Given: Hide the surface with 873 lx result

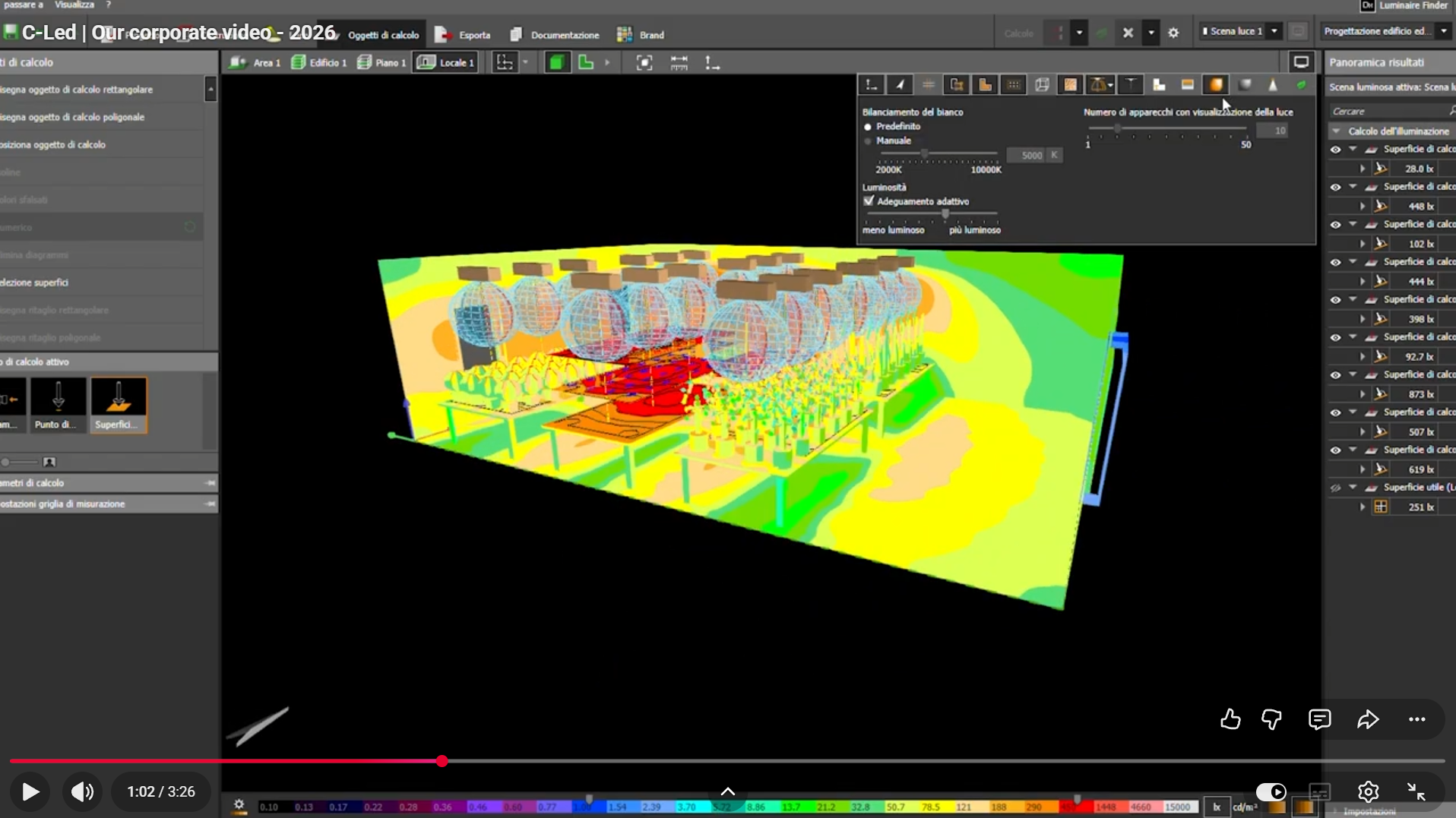Looking at the screenshot, I should pos(1335,375).
